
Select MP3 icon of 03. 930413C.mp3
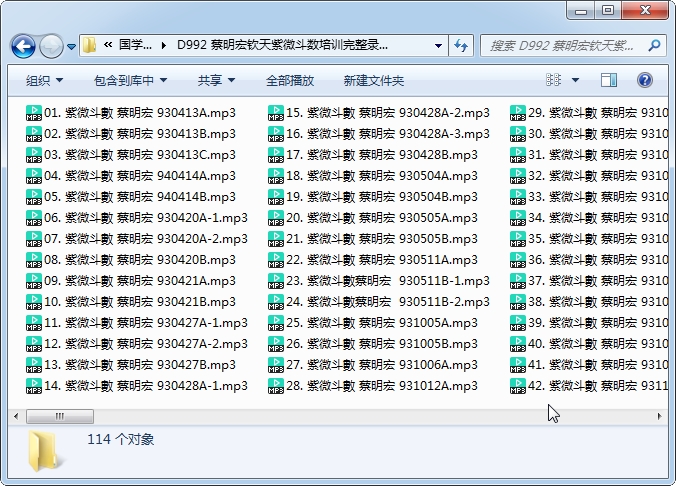34,155
